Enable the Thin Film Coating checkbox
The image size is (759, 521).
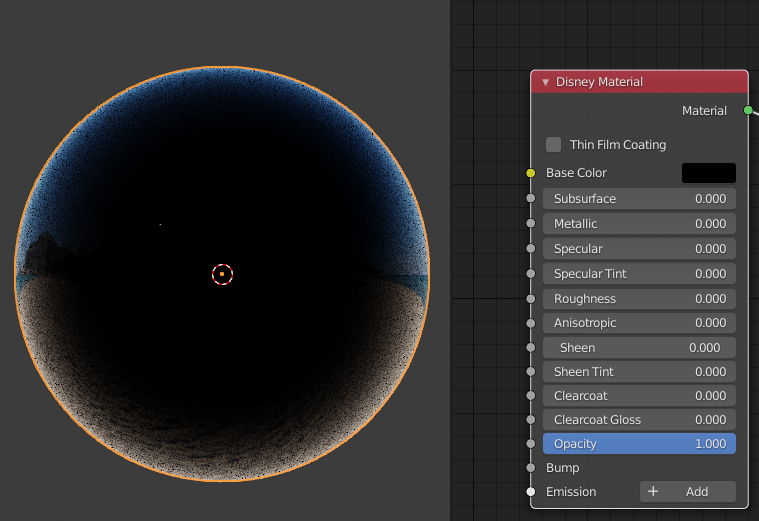pos(554,145)
